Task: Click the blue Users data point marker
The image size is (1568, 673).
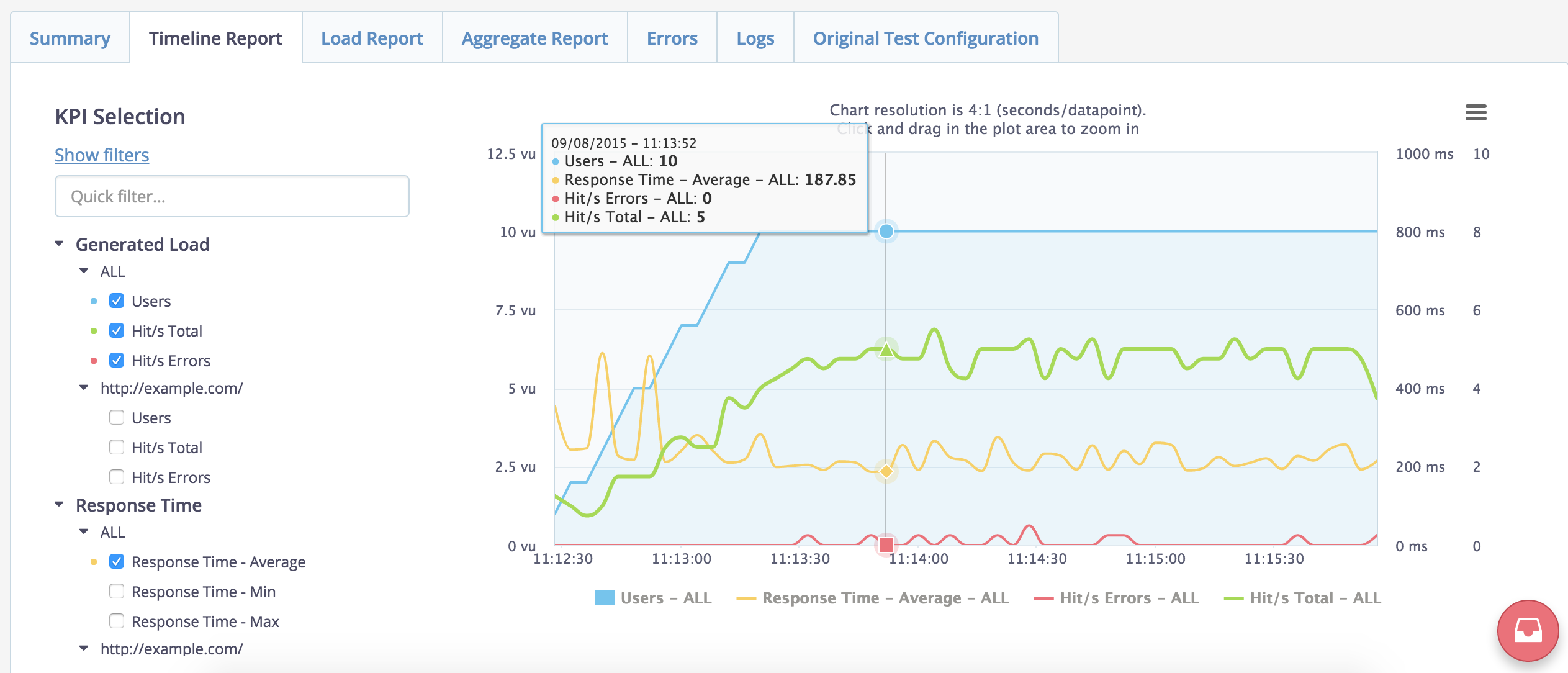Action: point(886,232)
